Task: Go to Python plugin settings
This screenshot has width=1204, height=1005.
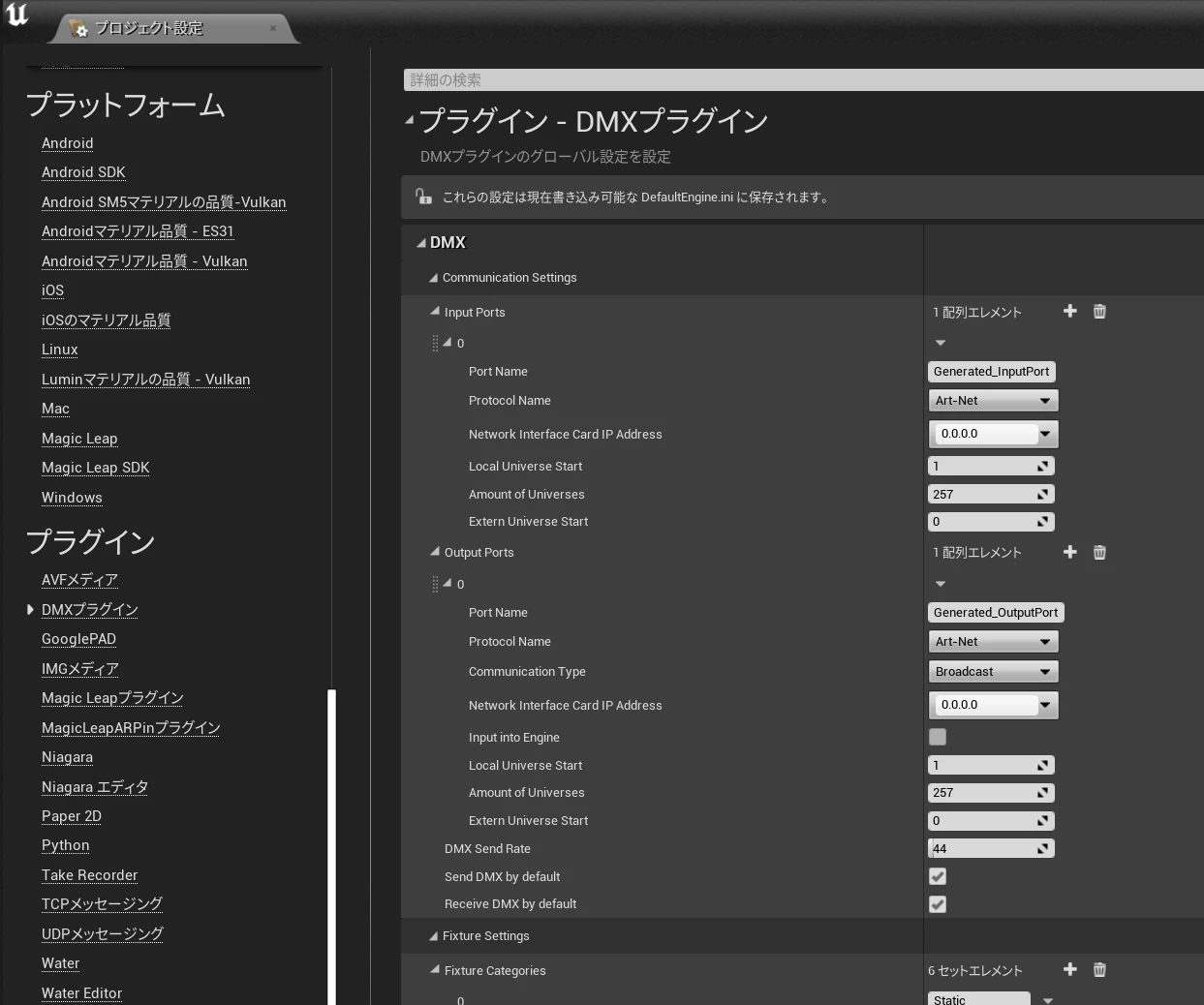Action: 66,845
